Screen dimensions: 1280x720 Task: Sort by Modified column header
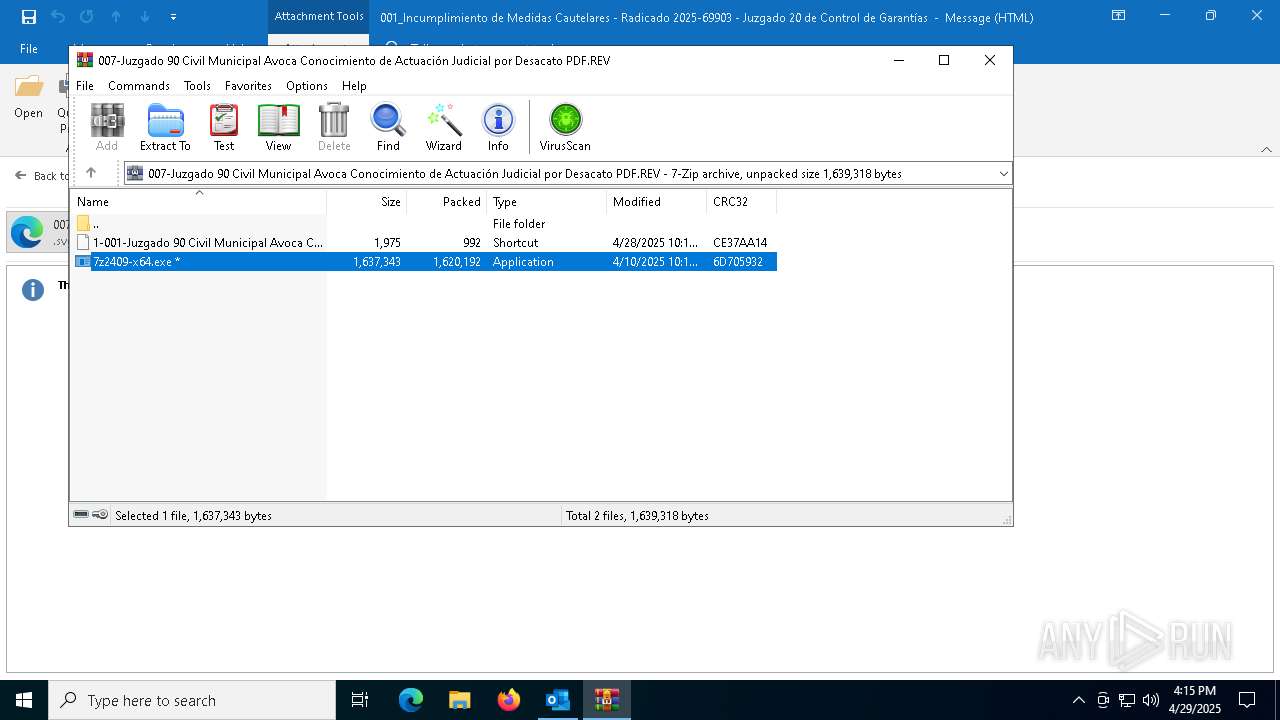656,201
